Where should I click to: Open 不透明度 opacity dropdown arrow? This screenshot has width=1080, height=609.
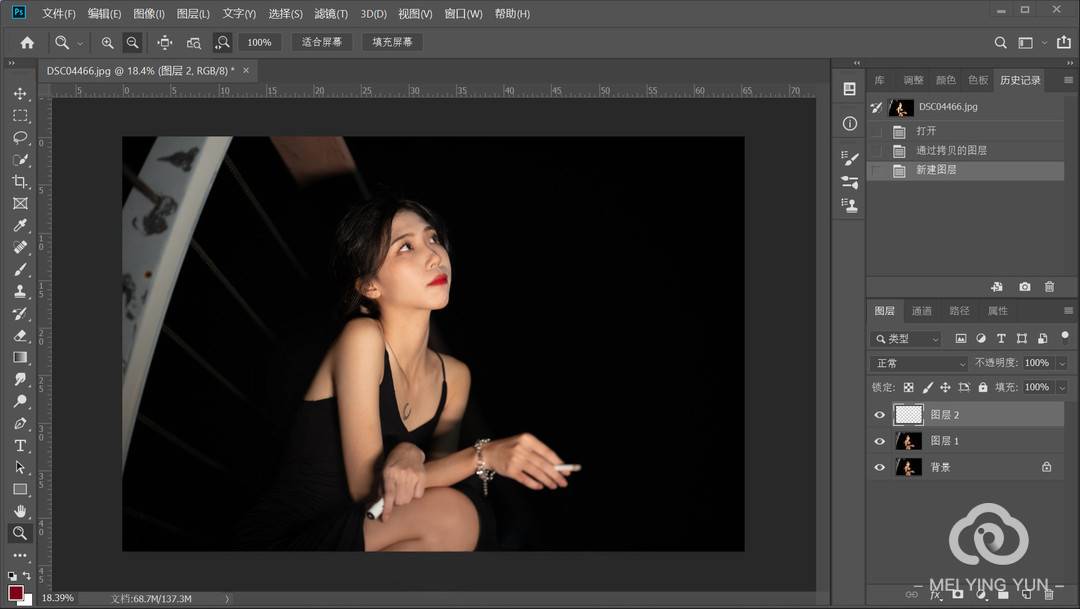coord(1061,363)
